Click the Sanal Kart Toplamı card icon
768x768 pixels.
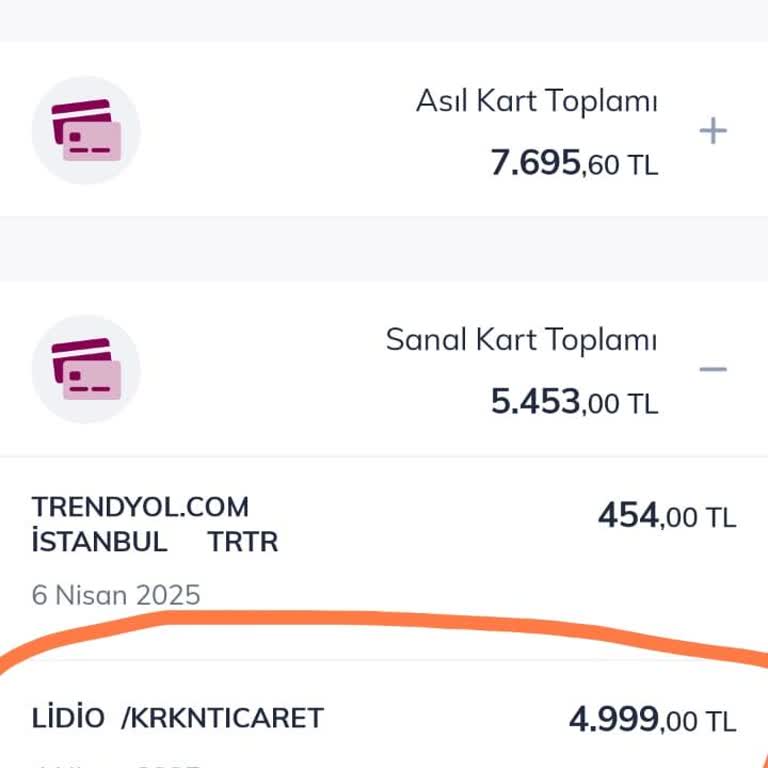pyautogui.click(x=86, y=368)
